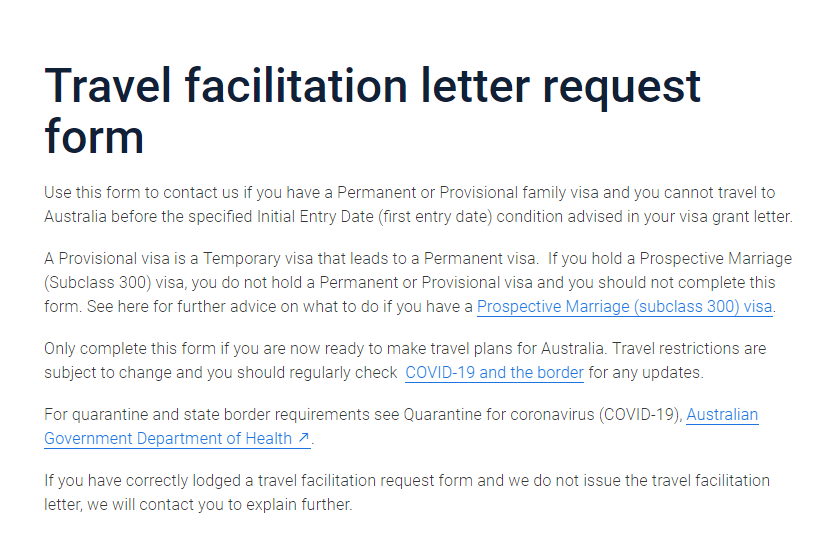Click the text "subject to change and you should regularly check"
This screenshot has width=835, height=539.
[220, 373]
